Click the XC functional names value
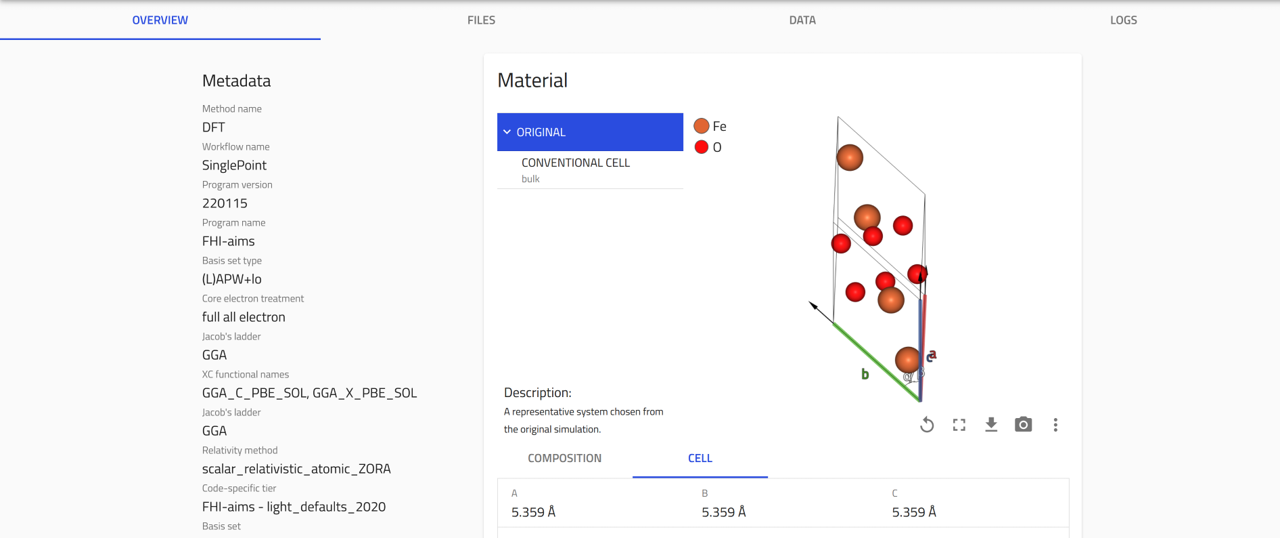1280x538 pixels. click(309, 393)
